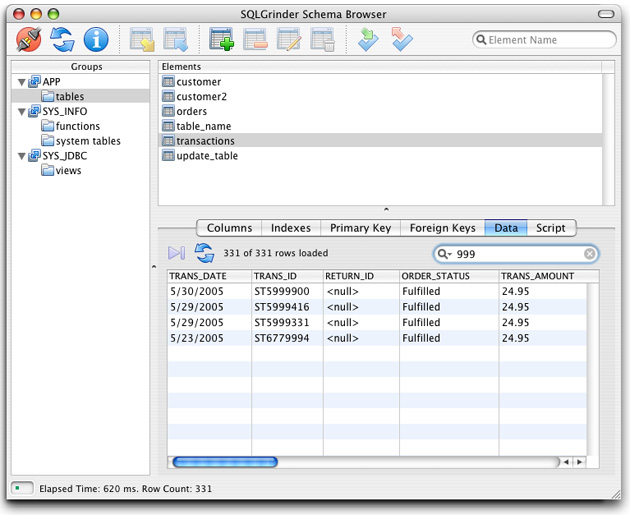Sort by TRANS_DATE column header

point(209,276)
